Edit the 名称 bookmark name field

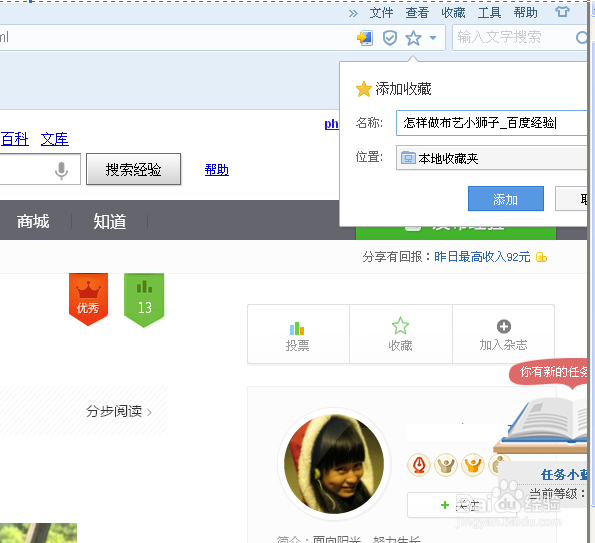(492, 123)
